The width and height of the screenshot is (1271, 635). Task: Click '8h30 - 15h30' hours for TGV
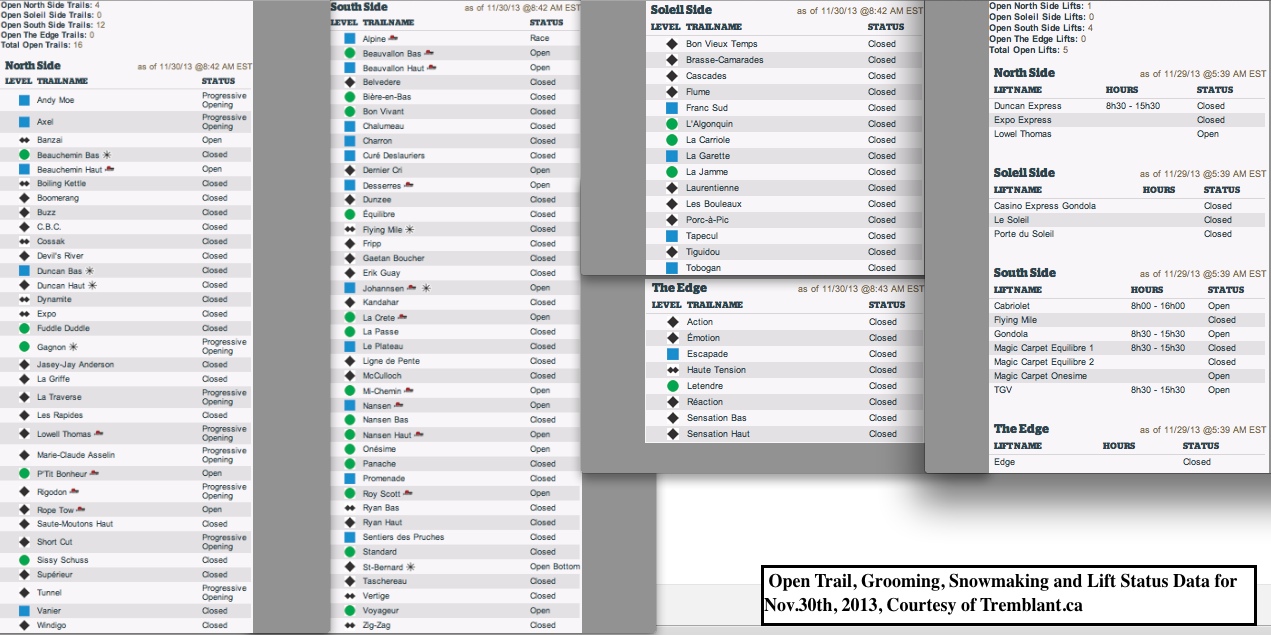1157,390
